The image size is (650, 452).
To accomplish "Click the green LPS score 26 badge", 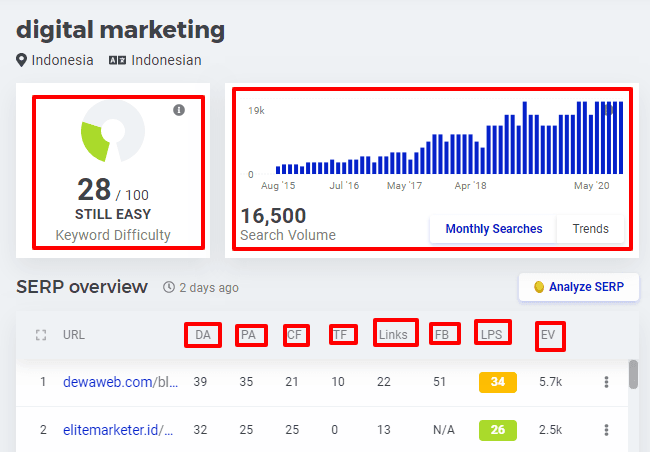I will (x=497, y=430).
